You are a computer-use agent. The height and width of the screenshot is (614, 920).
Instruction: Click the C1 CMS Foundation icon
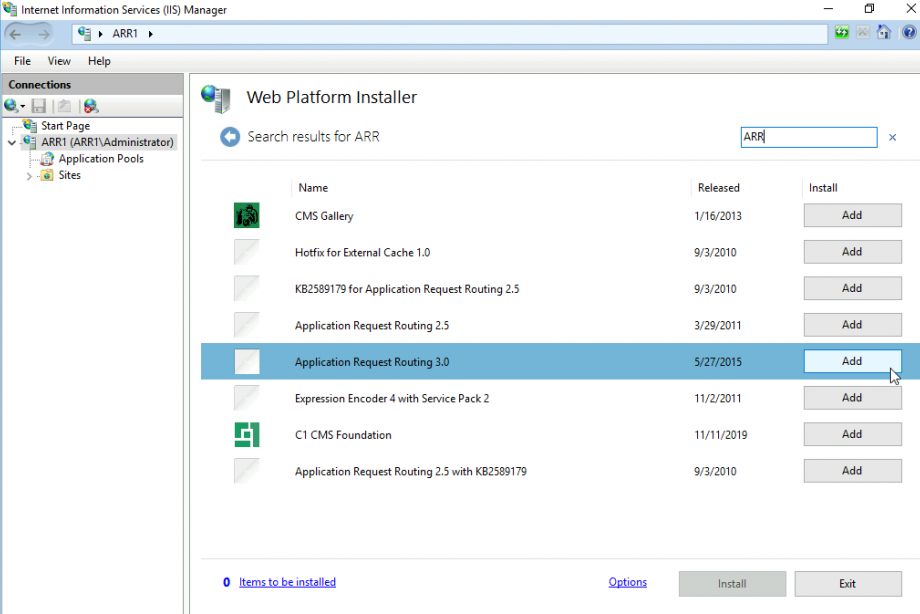[x=245, y=434]
